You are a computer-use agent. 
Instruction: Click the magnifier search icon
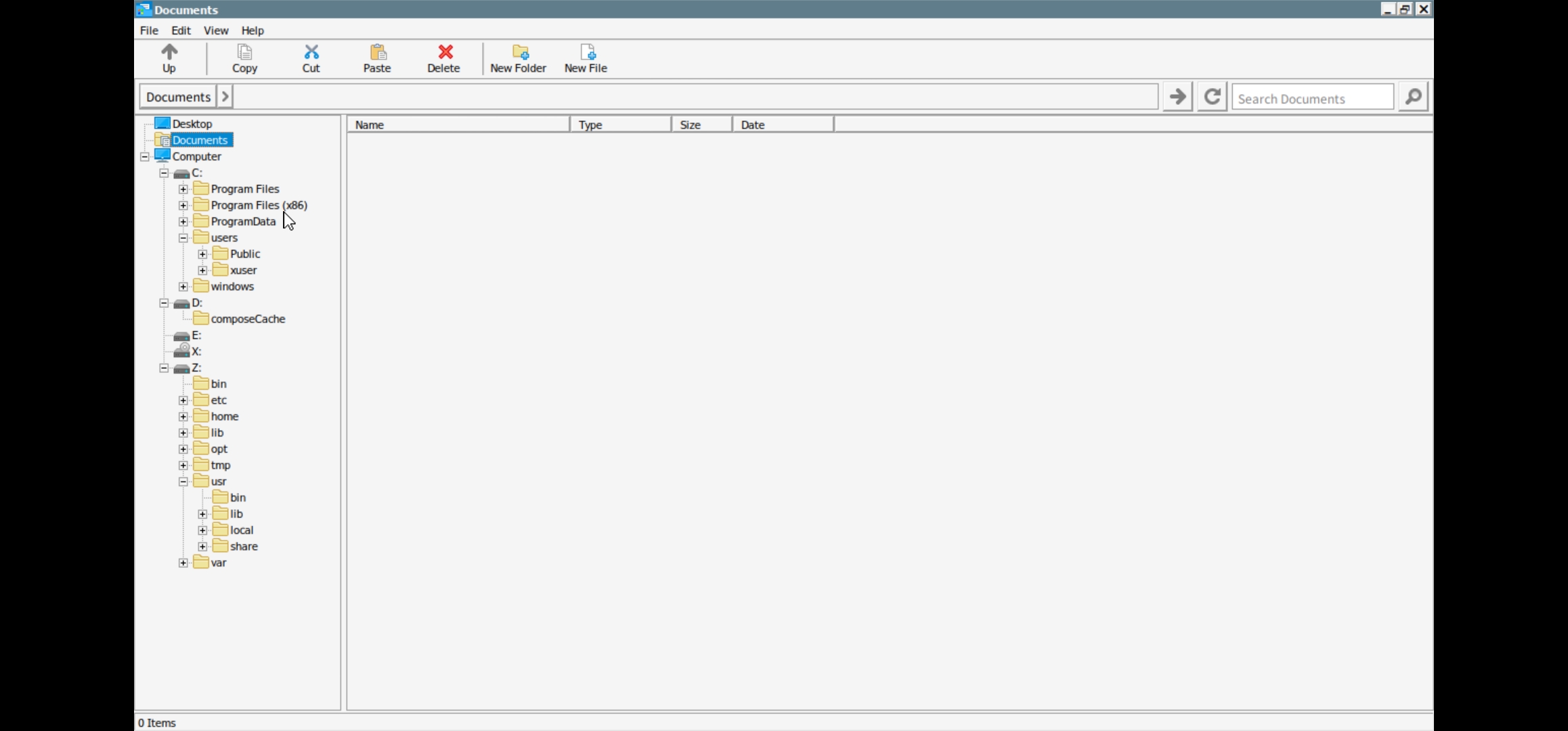pyautogui.click(x=1413, y=97)
